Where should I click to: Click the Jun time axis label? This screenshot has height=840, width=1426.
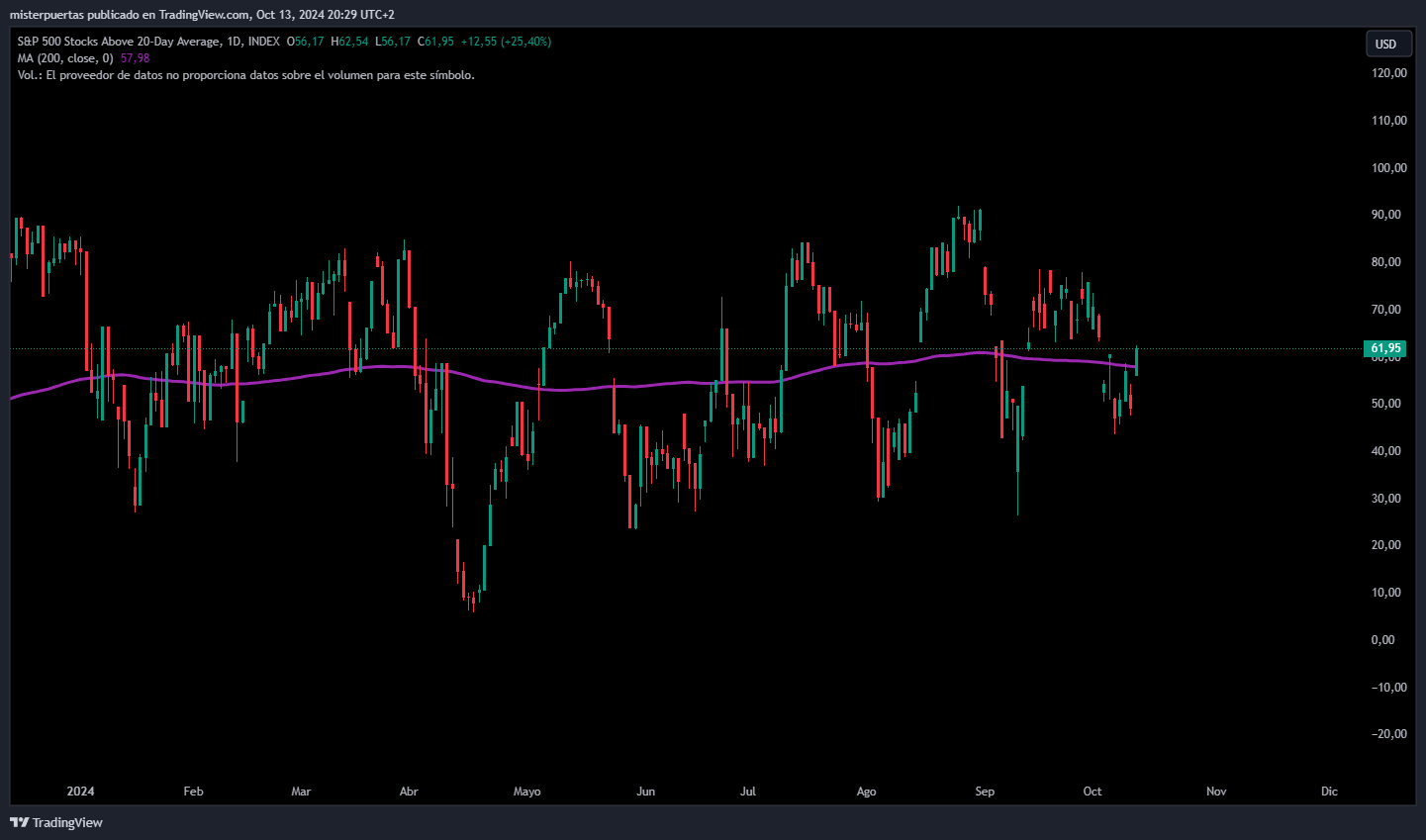[x=646, y=792]
